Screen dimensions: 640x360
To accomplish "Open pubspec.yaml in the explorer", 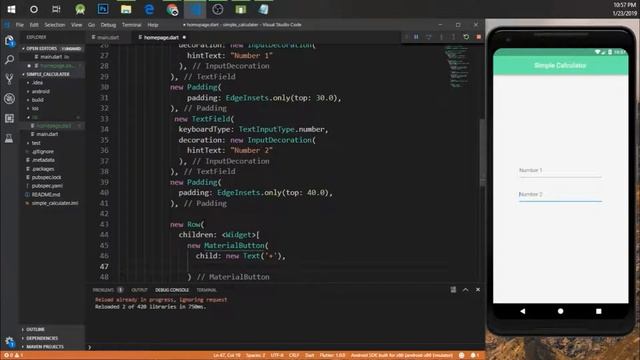I will [47, 186].
